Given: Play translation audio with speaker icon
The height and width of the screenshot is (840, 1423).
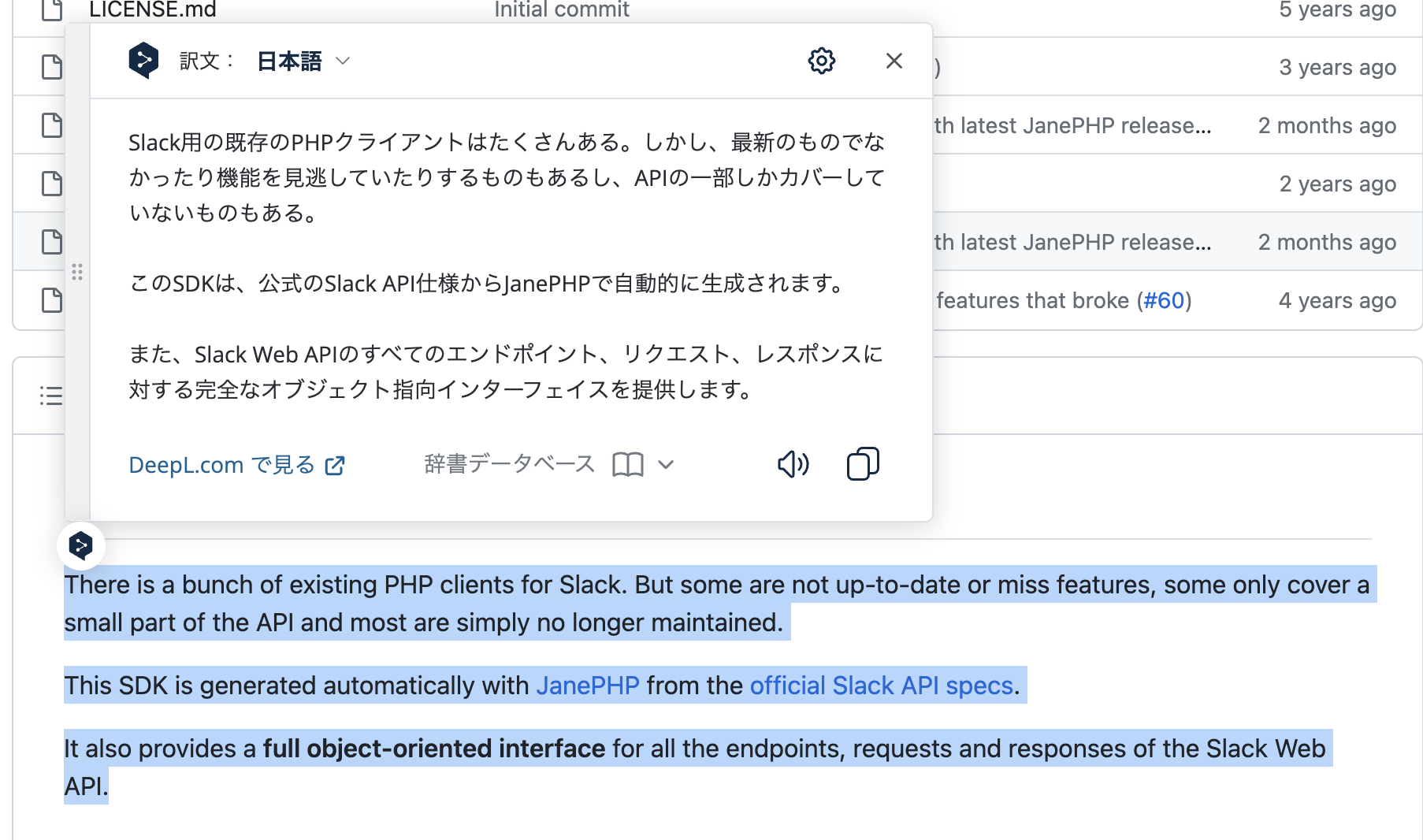Looking at the screenshot, I should (x=793, y=464).
